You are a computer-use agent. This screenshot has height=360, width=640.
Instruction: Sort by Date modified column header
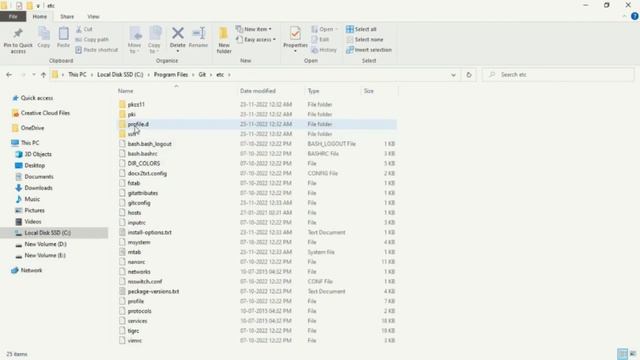(258, 91)
